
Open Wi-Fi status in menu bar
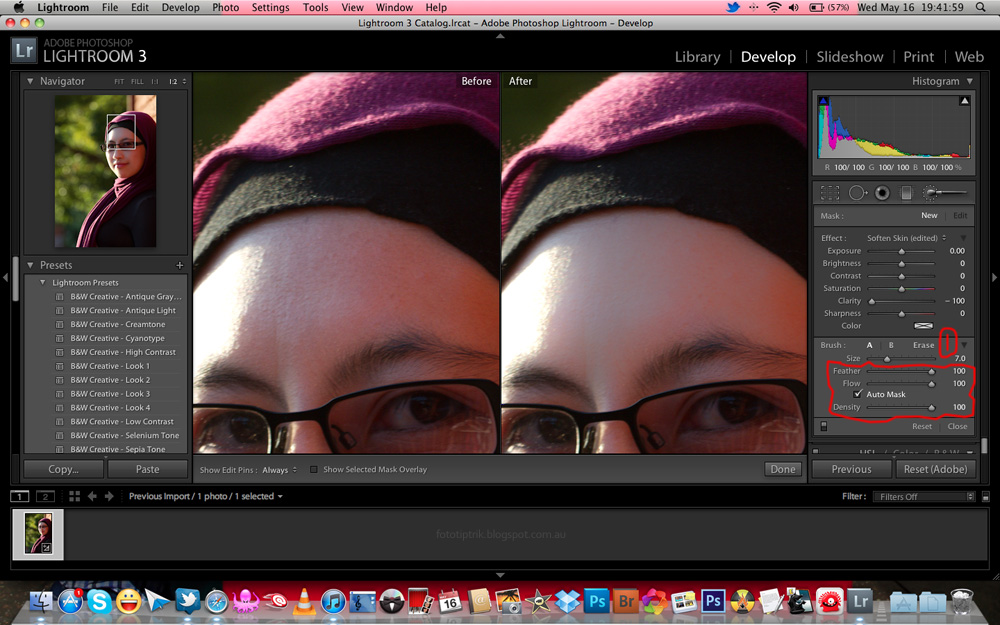click(x=774, y=8)
